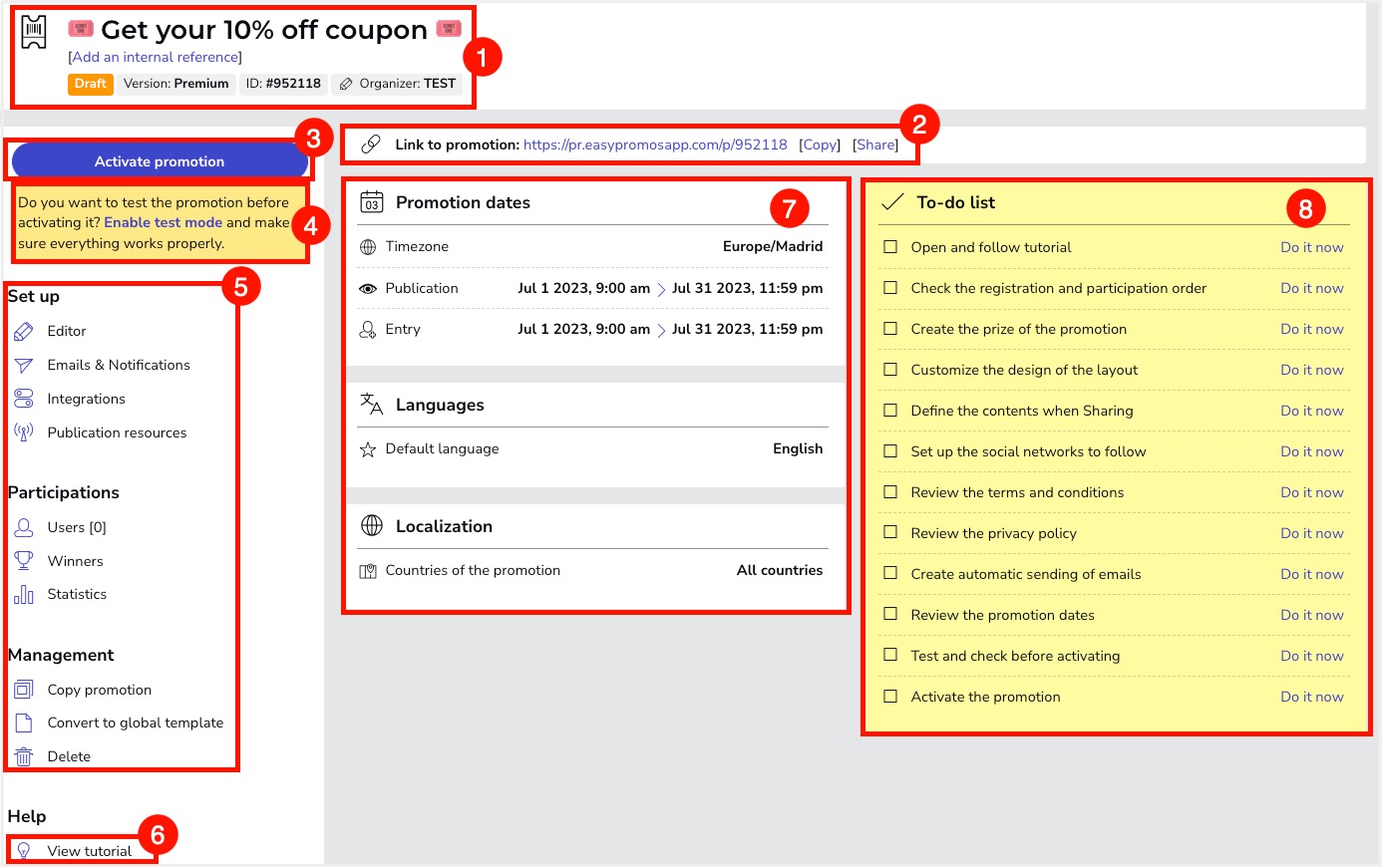Screen dimensions: 1382x868
Task: Open Users [0] in Participations menu
Action: [76, 527]
